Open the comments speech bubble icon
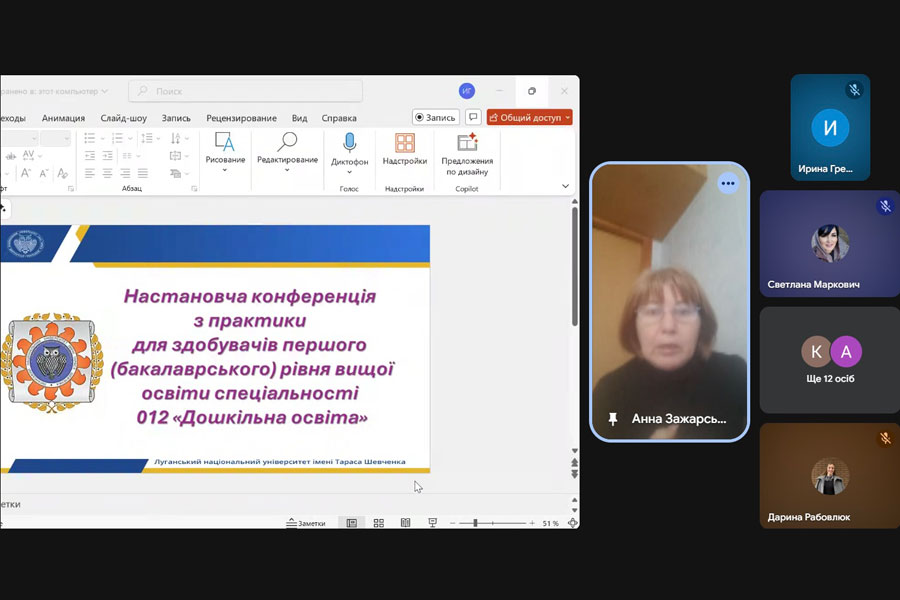This screenshot has height=600, width=900. coord(473,117)
